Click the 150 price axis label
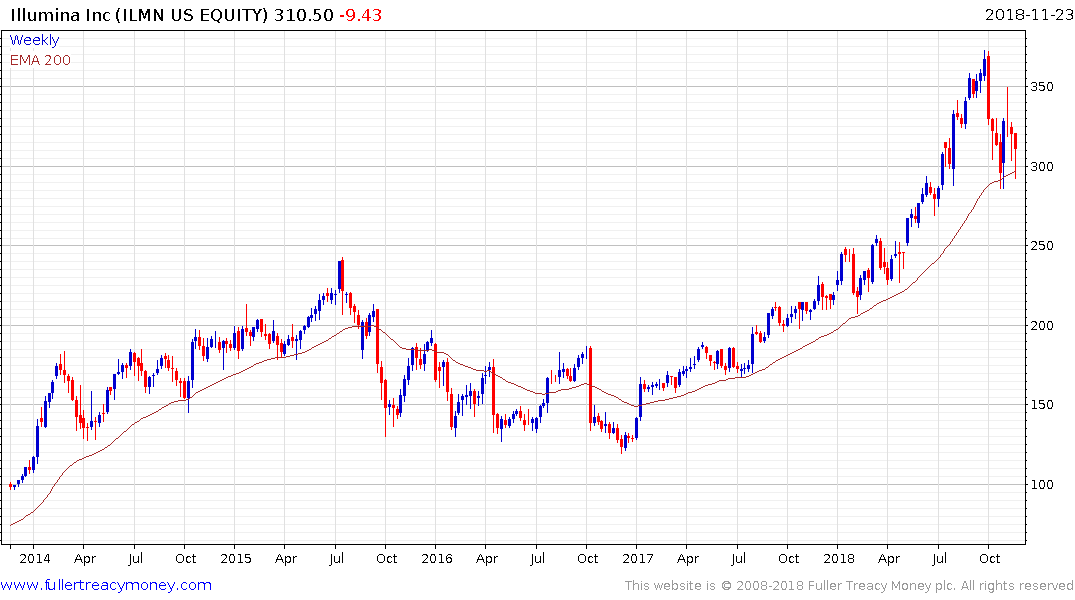Viewport: 1075px width, 600px height. tap(1042, 405)
